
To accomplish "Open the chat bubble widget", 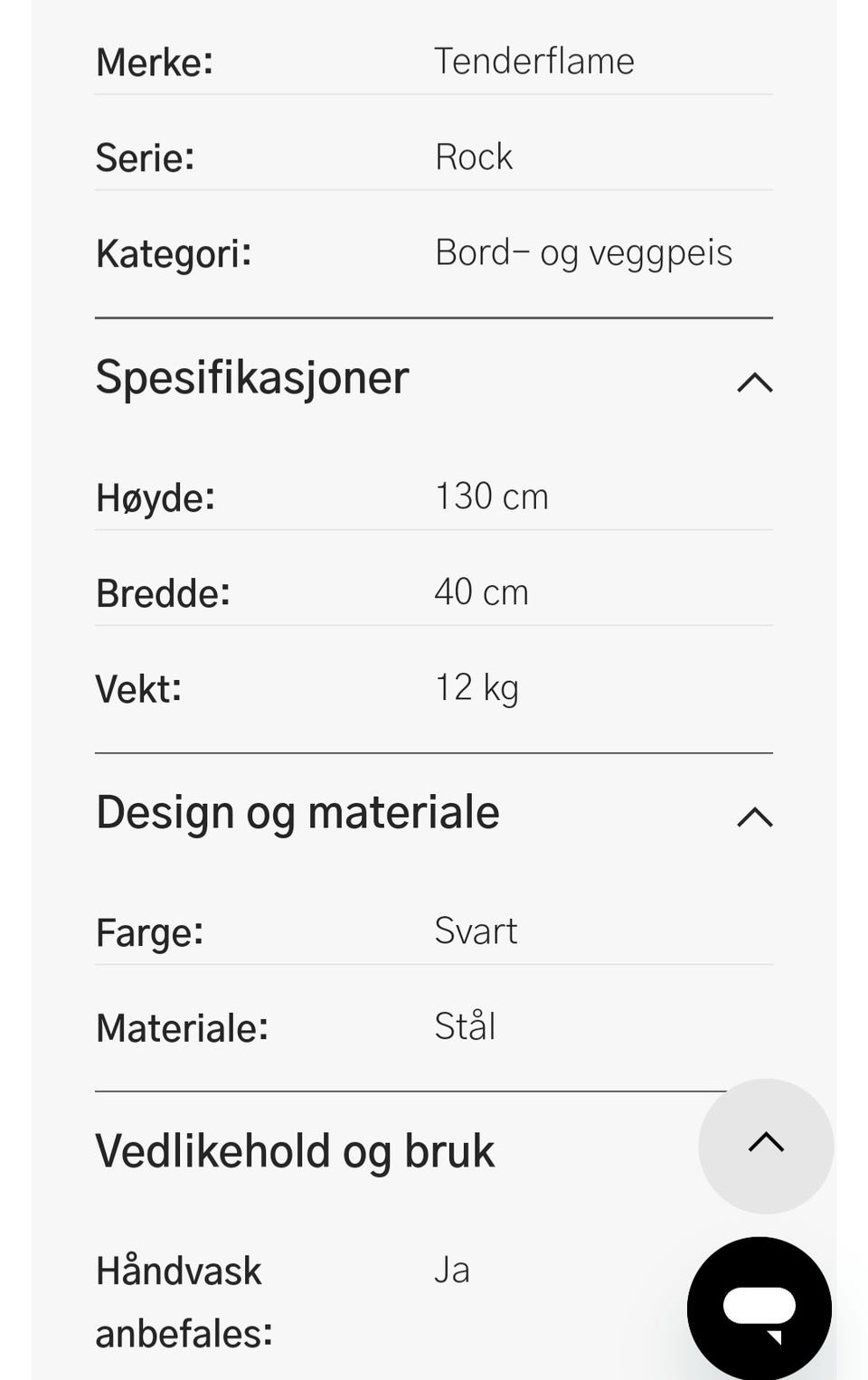I will pos(759,1309).
